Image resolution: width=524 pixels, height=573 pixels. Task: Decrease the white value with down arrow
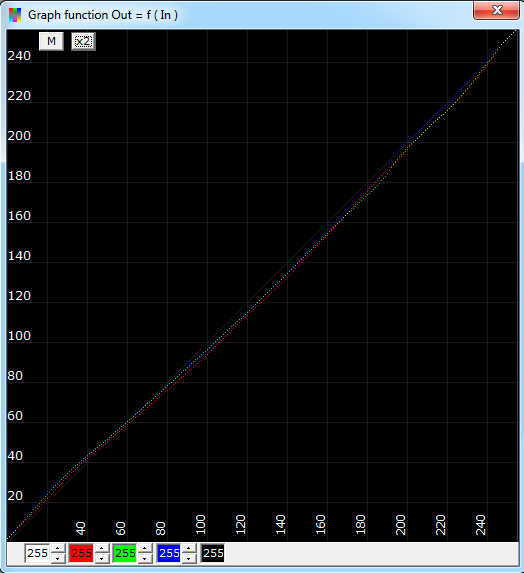58,558
